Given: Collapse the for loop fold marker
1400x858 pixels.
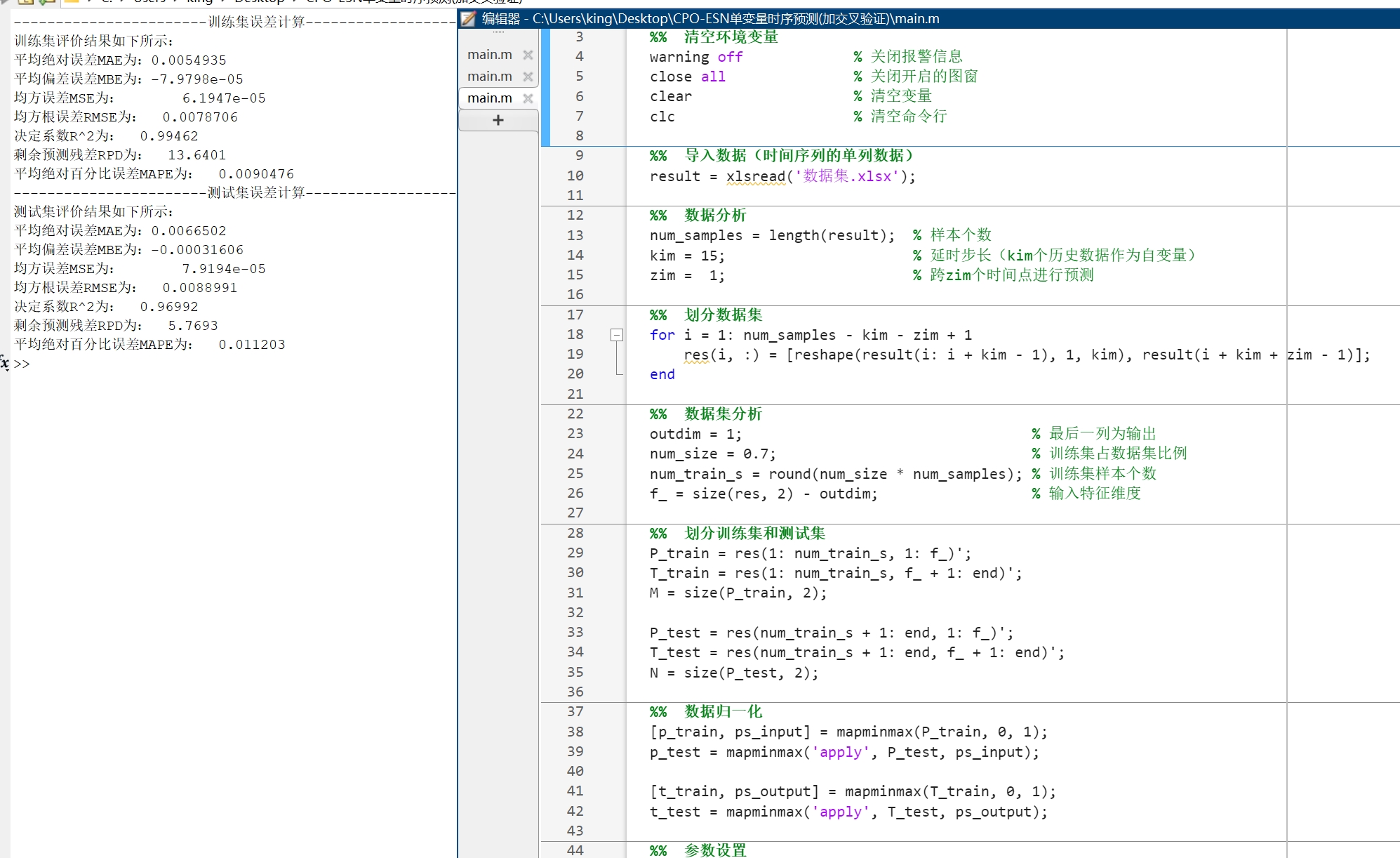Looking at the screenshot, I should (617, 335).
